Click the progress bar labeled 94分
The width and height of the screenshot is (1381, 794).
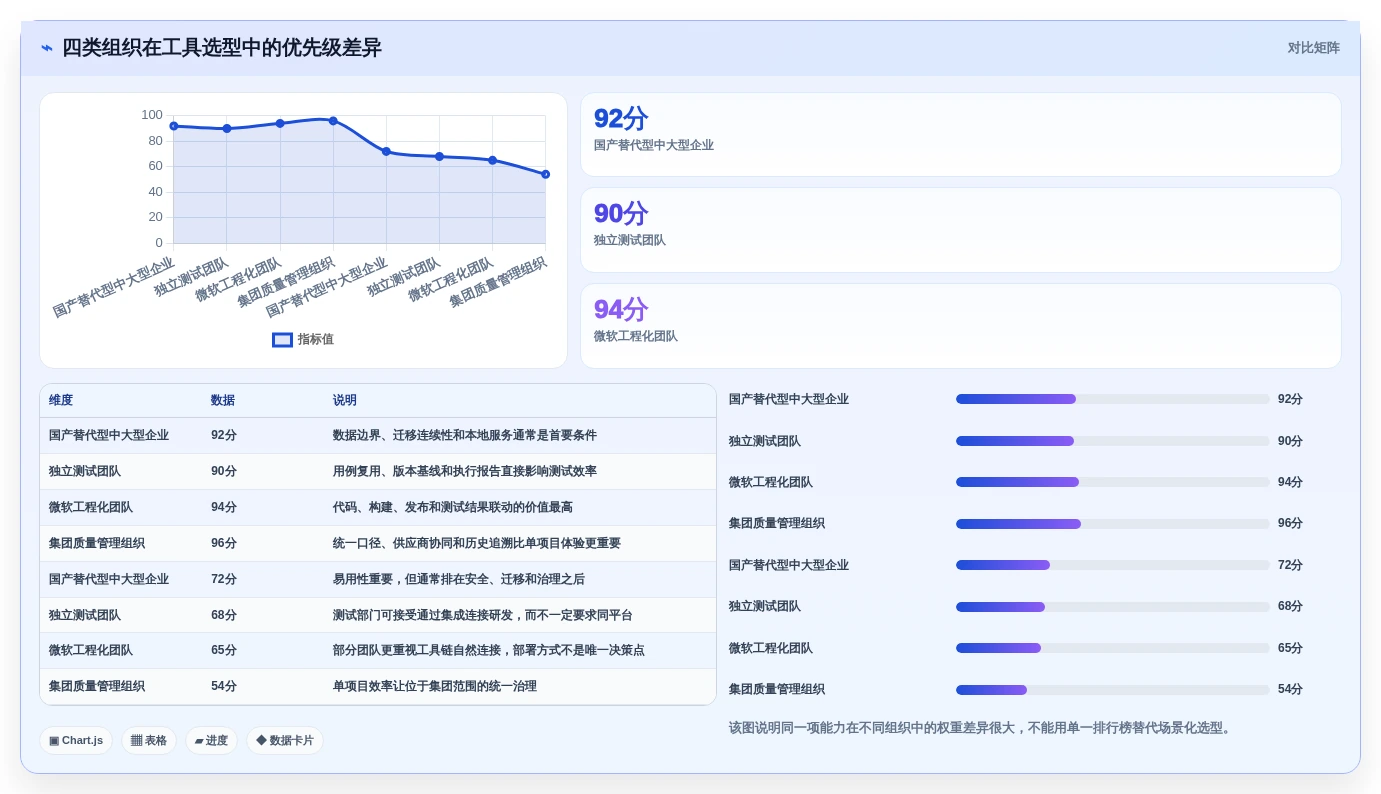(1113, 482)
